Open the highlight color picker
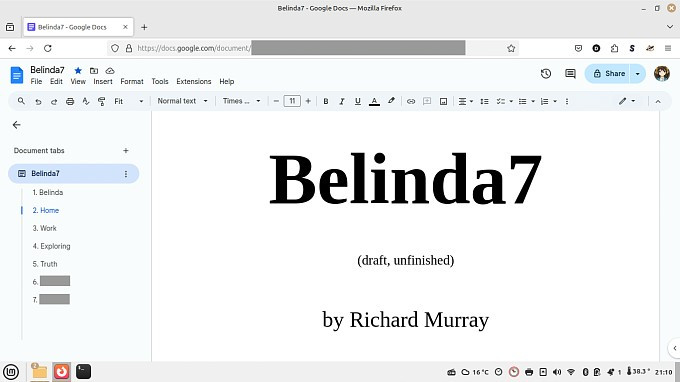The image size is (680, 382). pyautogui.click(x=391, y=101)
